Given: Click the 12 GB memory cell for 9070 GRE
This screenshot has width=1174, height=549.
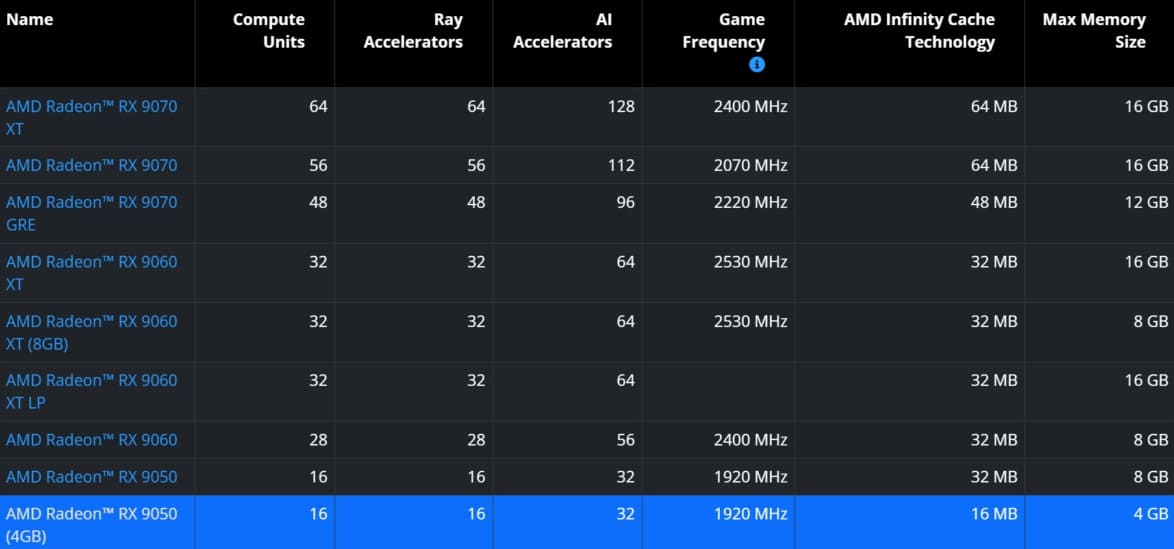Looking at the screenshot, I should click(x=1146, y=202).
